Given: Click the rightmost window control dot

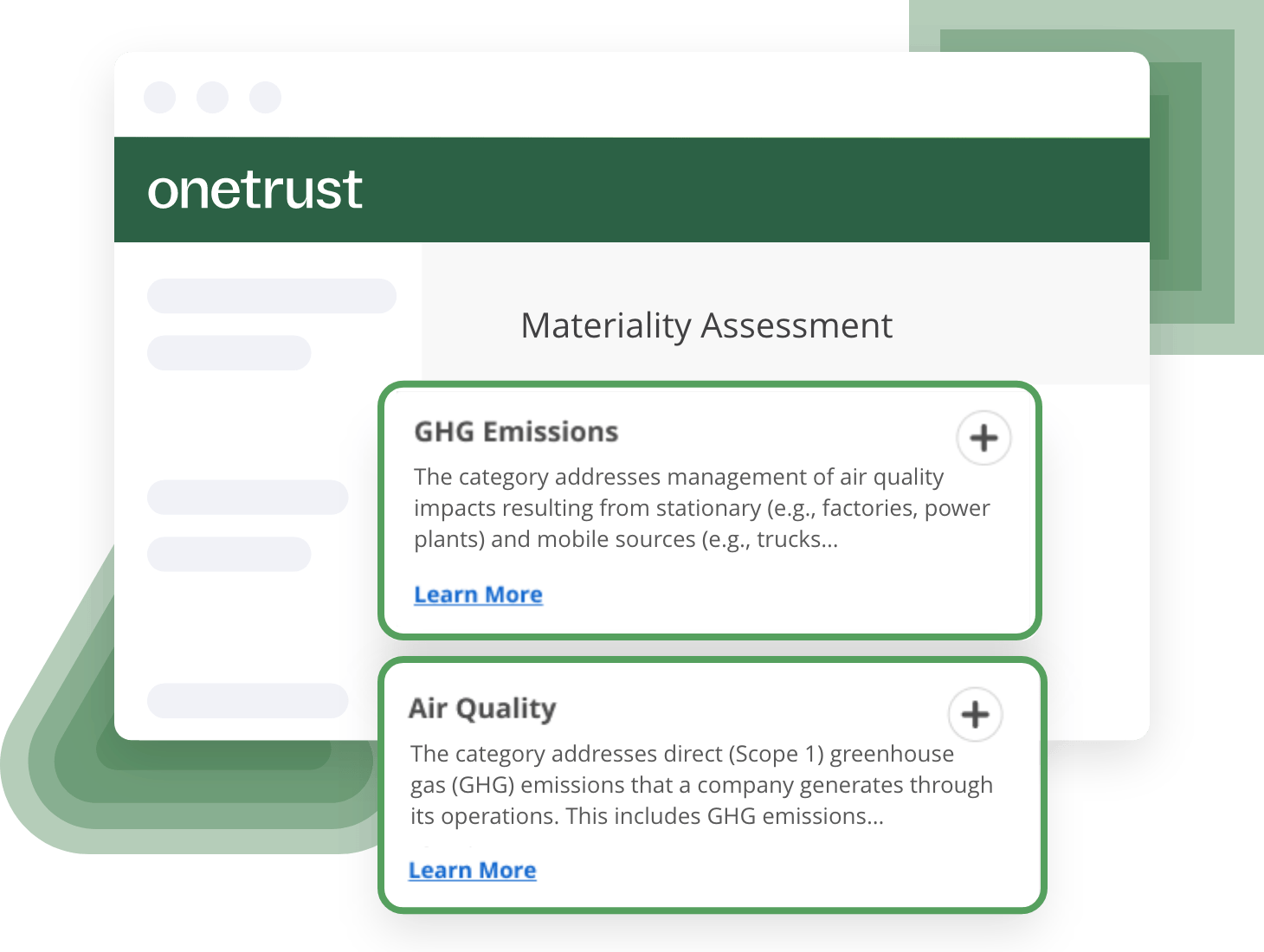Looking at the screenshot, I should tap(265, 97).
